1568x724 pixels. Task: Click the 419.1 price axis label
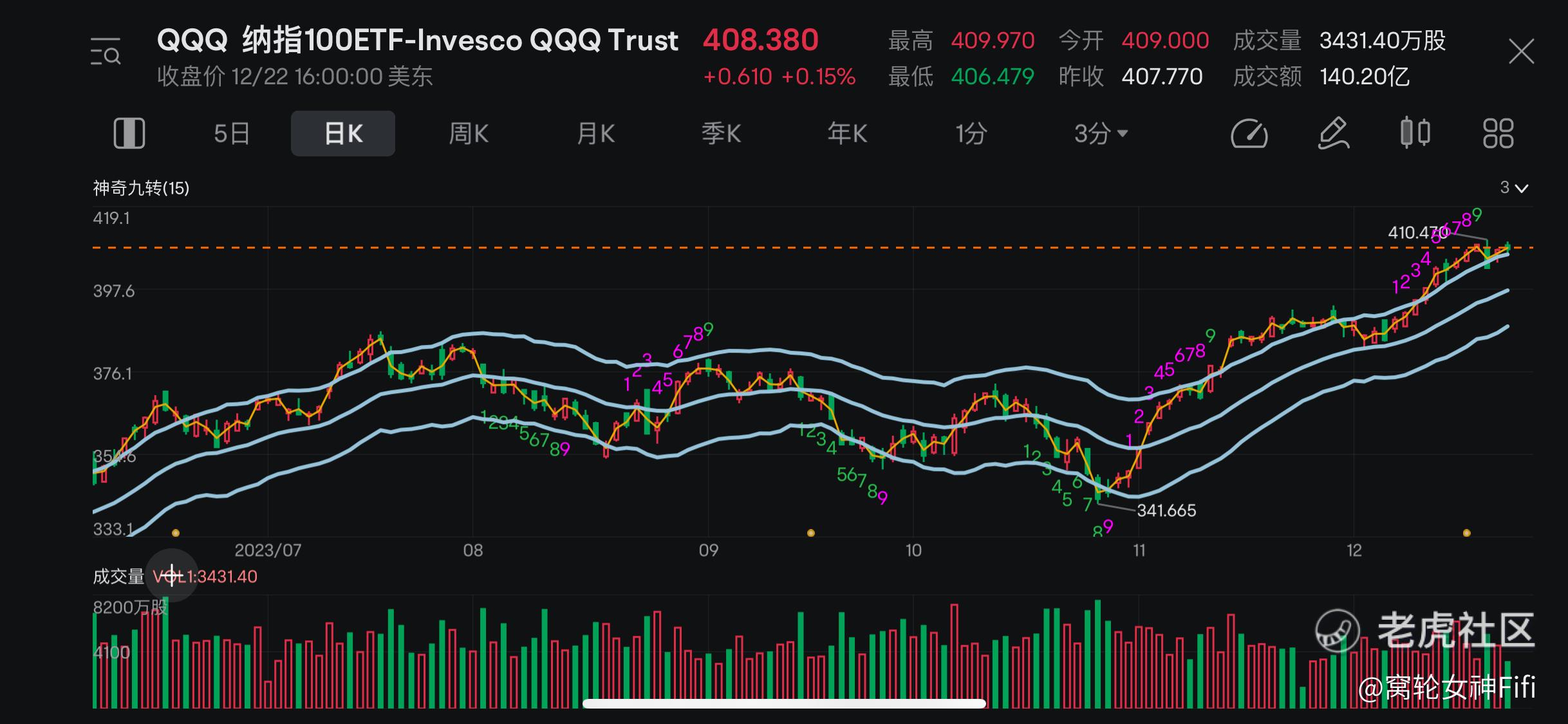point(111,218)
